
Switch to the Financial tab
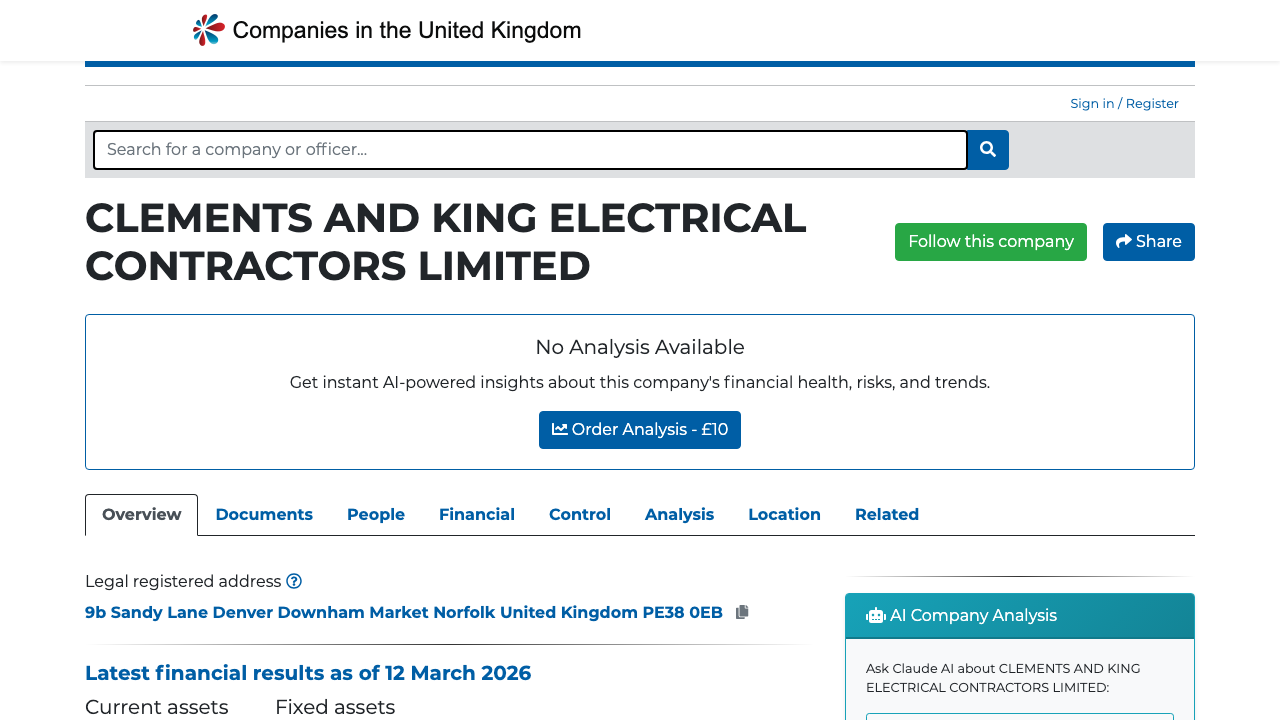477,514
